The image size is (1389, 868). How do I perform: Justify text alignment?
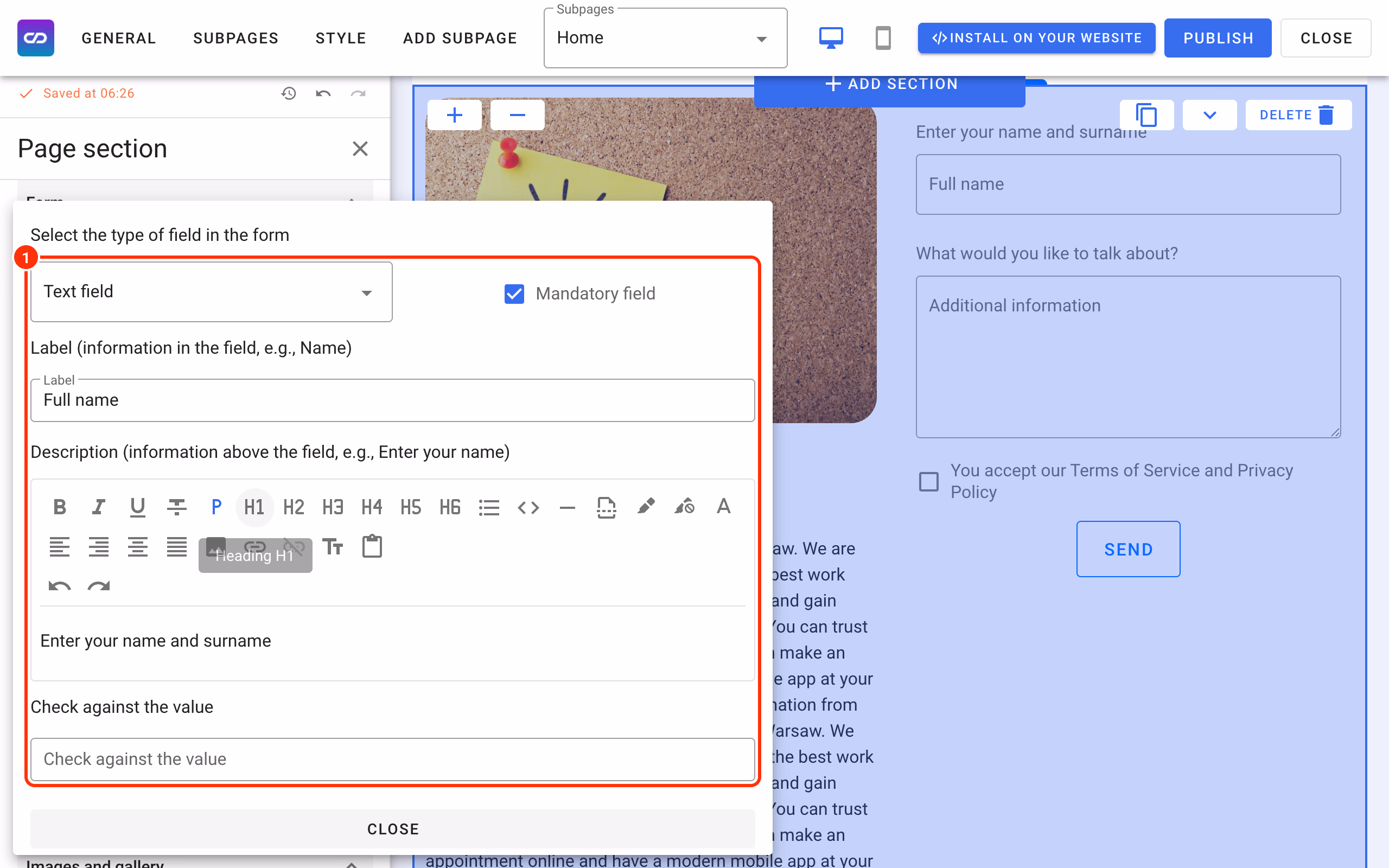177,546
